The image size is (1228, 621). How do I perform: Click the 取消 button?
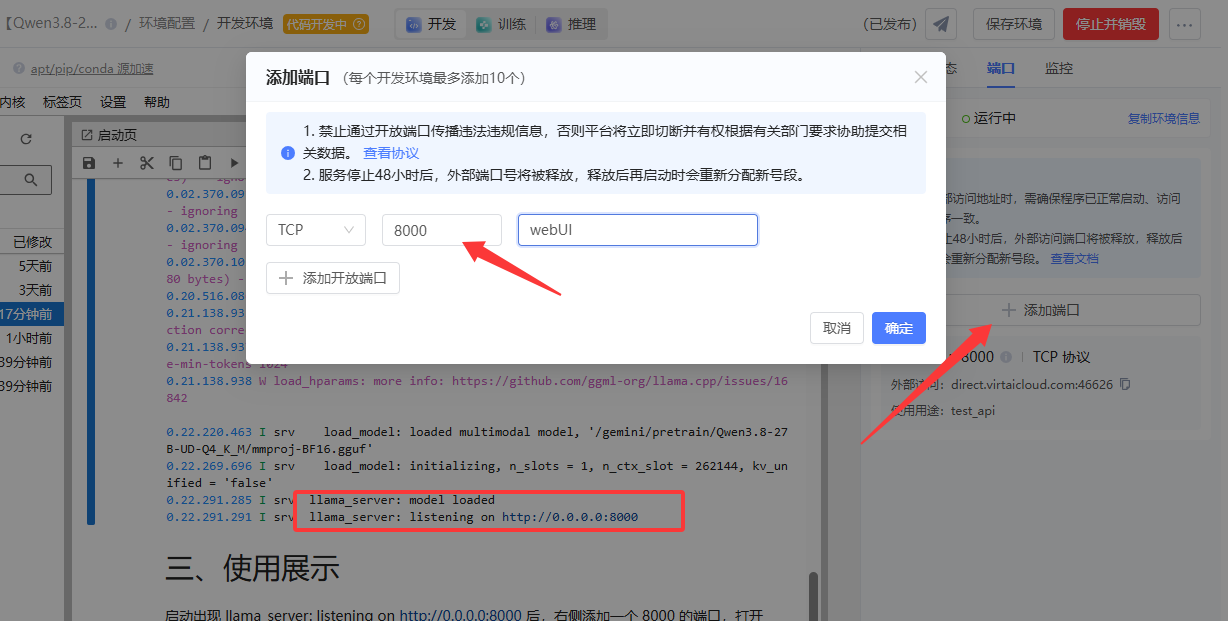click(837, 328)
